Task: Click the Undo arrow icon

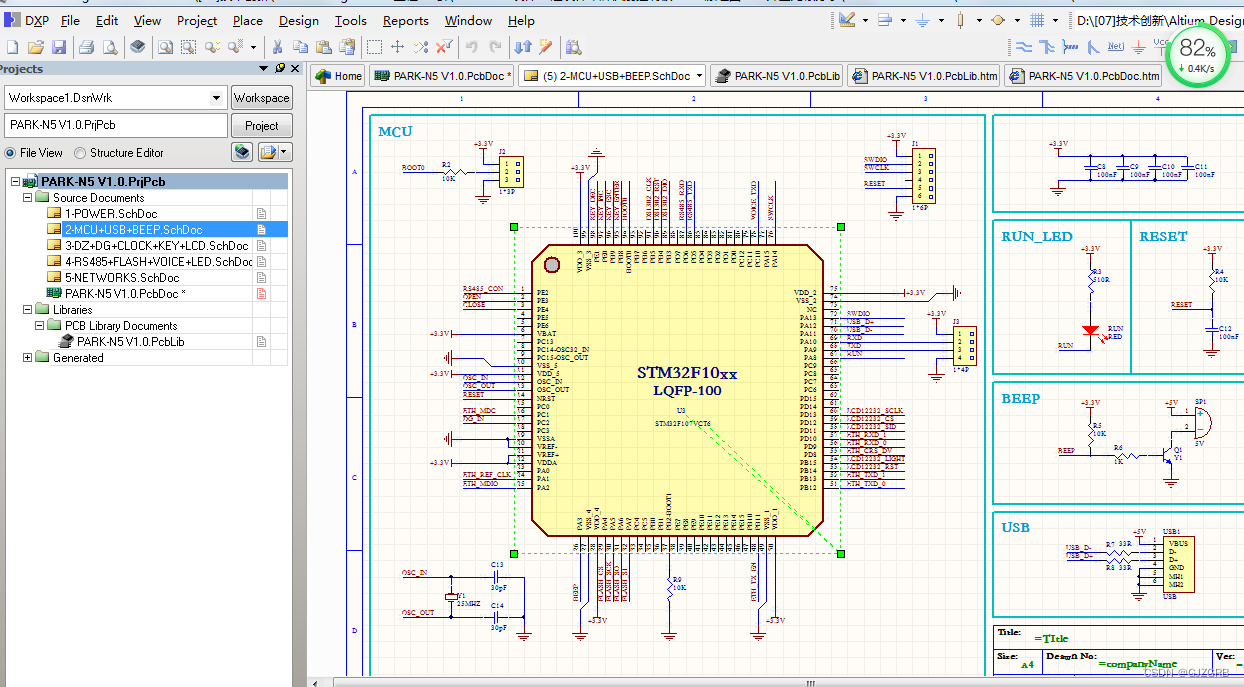Action: coord(472,47)
